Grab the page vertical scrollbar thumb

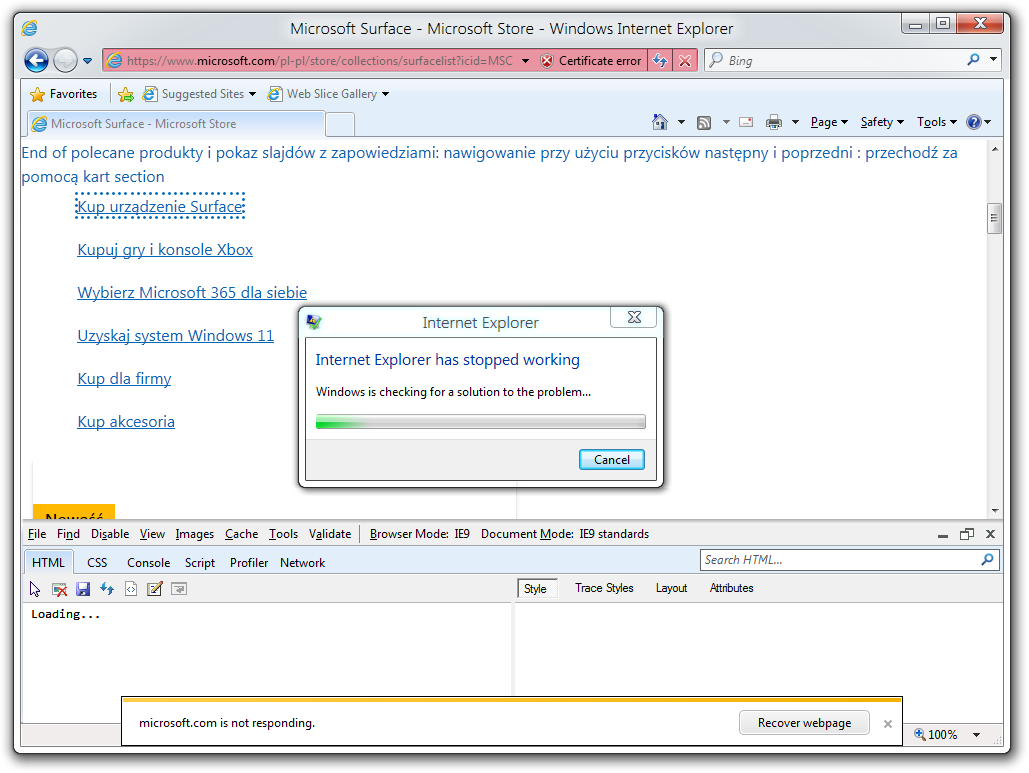coord(994,219)
